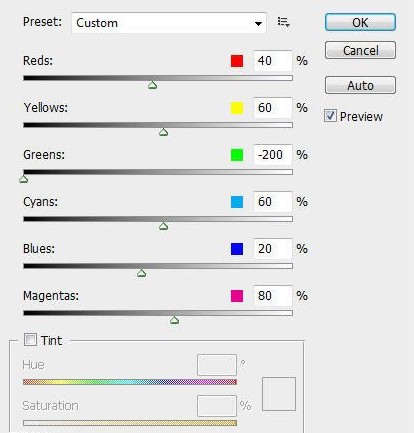
Task: Click the Yellows slider thumb
Action: tap(163, 132)
